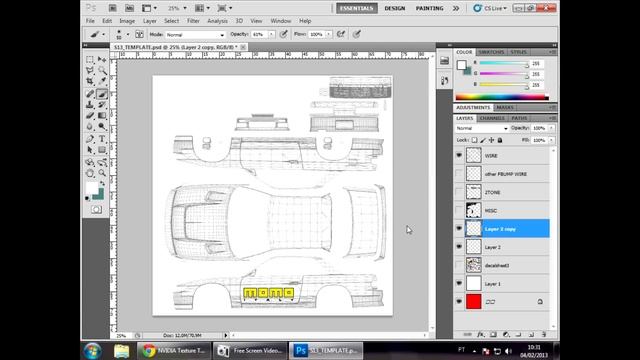
Task: Select the 3D Camera Rotate tool
Action: (102, 162)
